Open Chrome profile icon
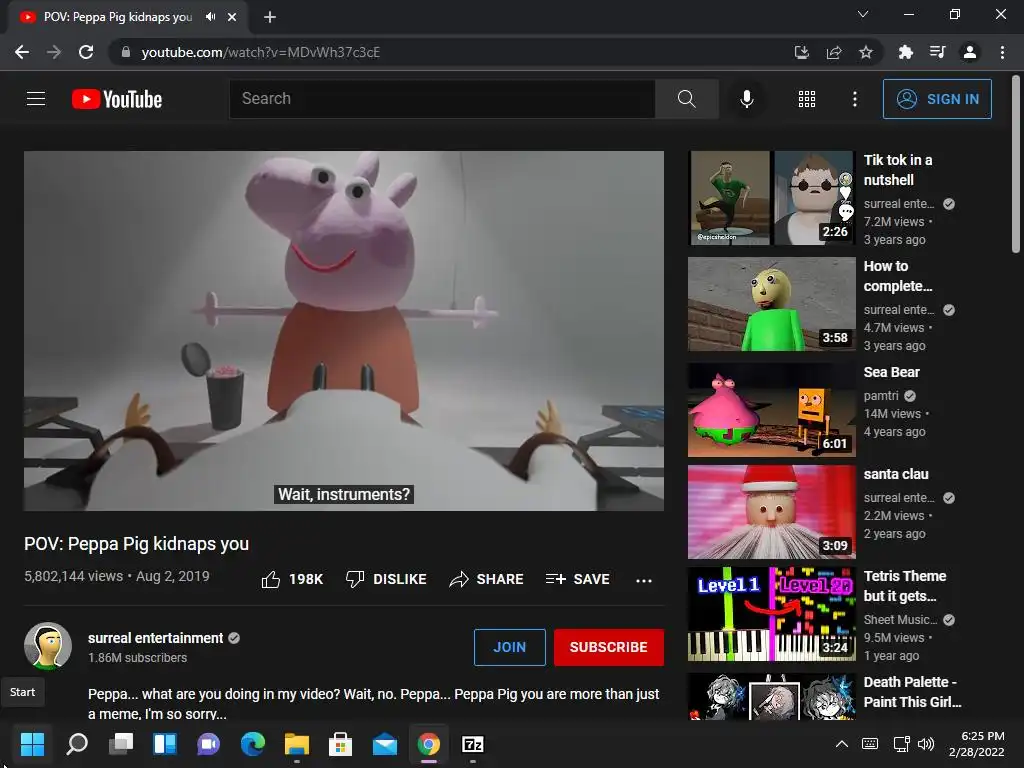1024x768 pixels. [970, 52]
